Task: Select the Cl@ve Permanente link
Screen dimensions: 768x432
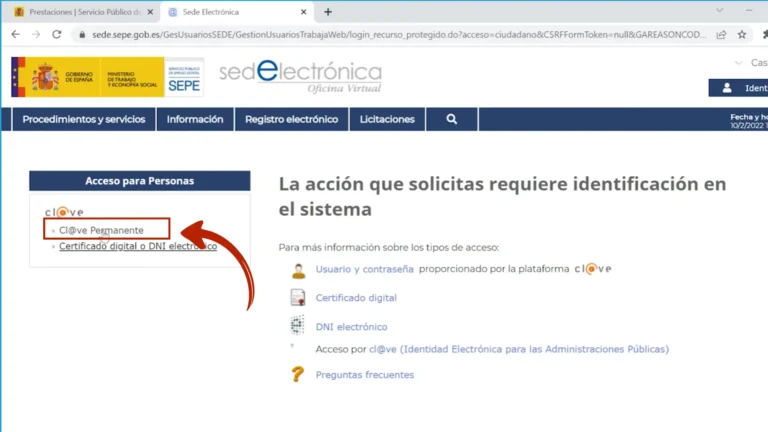Action: (x=101, y=230)
